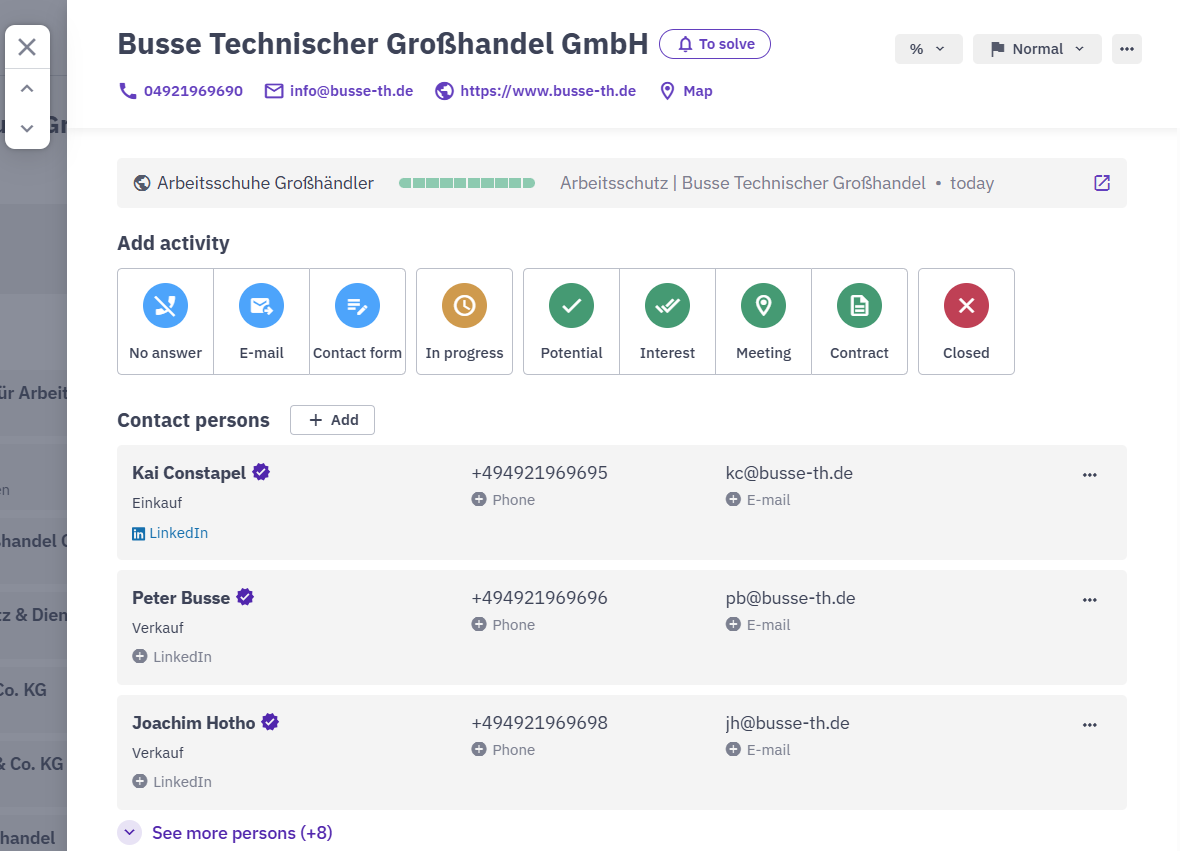Screen dimensions: 1180x851
Task: Go to previous record with up chevron
Action: pyautogui.click(x=27, y=89)
